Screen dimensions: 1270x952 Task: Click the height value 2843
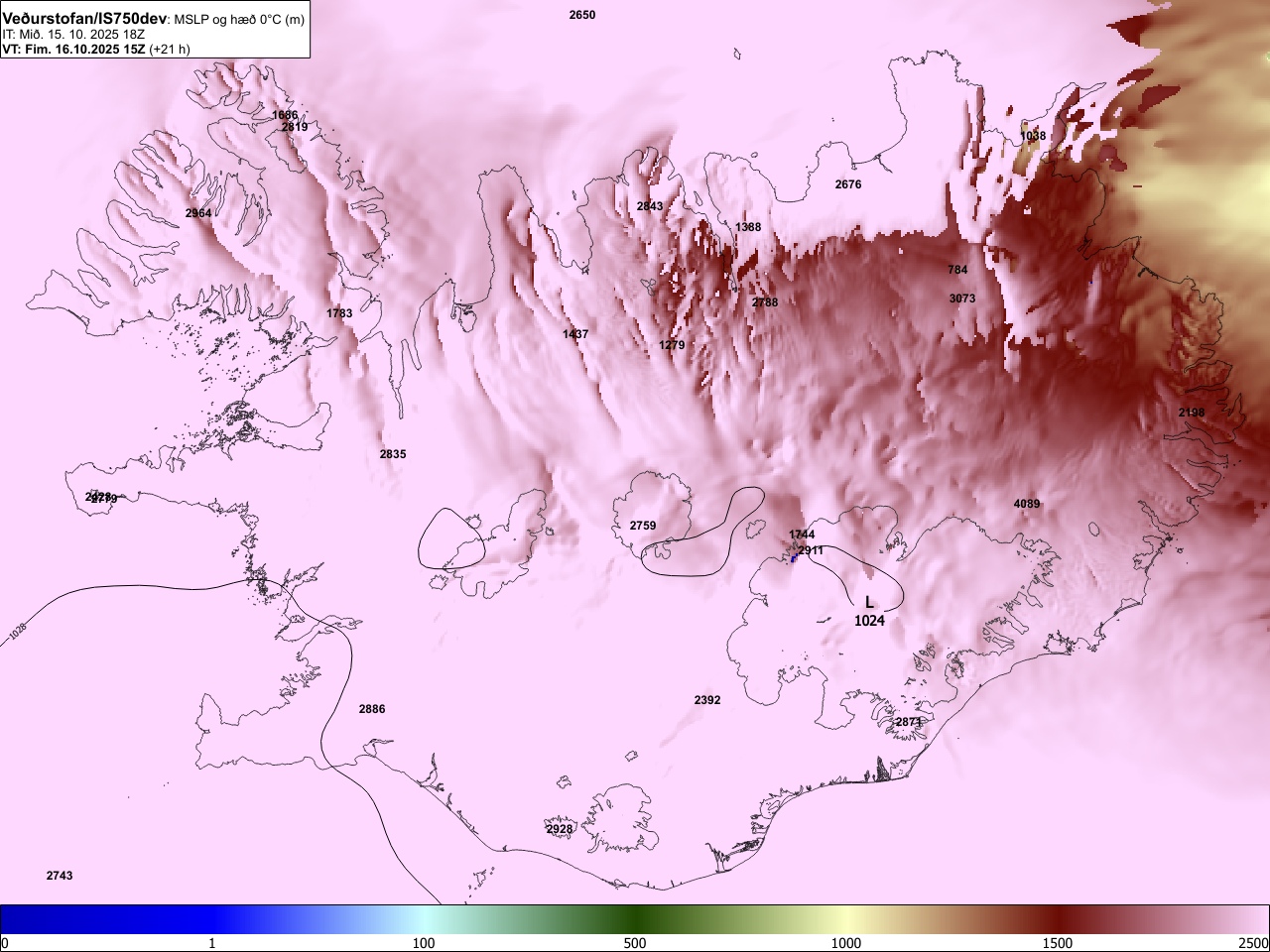(650, 206)
